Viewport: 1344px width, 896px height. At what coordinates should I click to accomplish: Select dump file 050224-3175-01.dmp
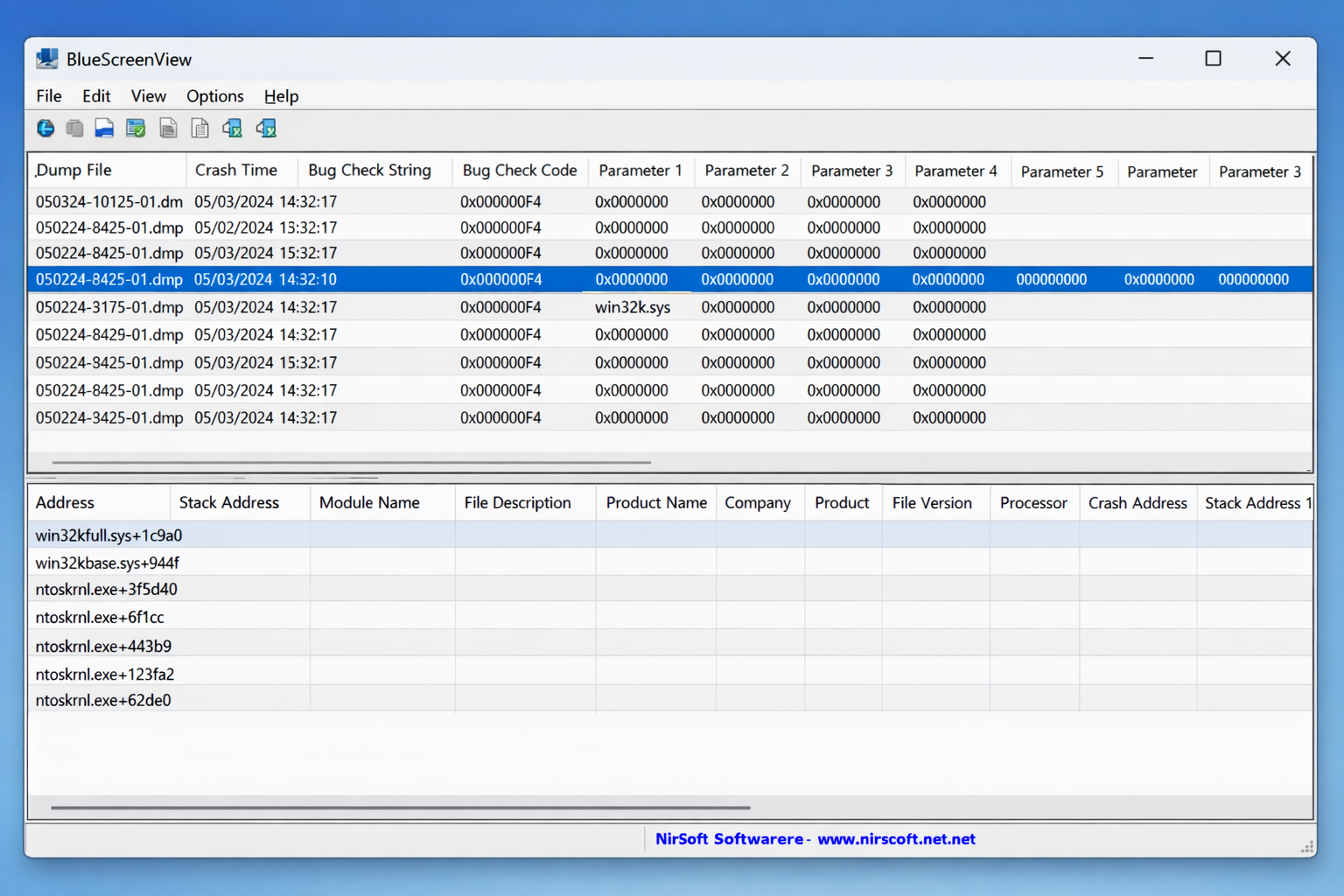[x=670, y=307]
